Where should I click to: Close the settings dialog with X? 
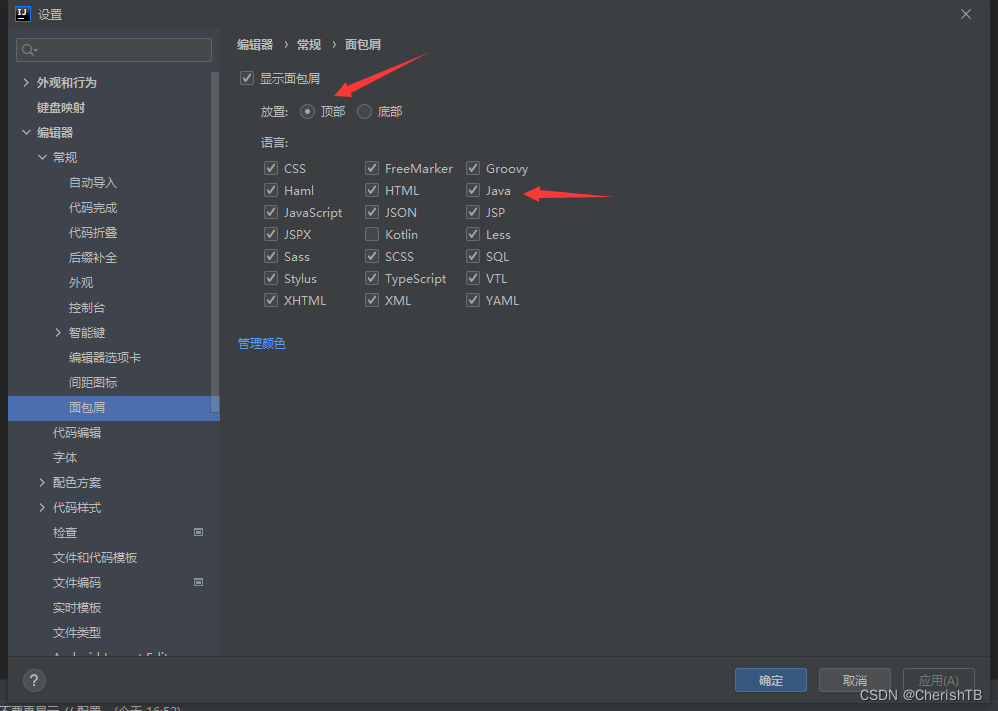click(966, 14)
